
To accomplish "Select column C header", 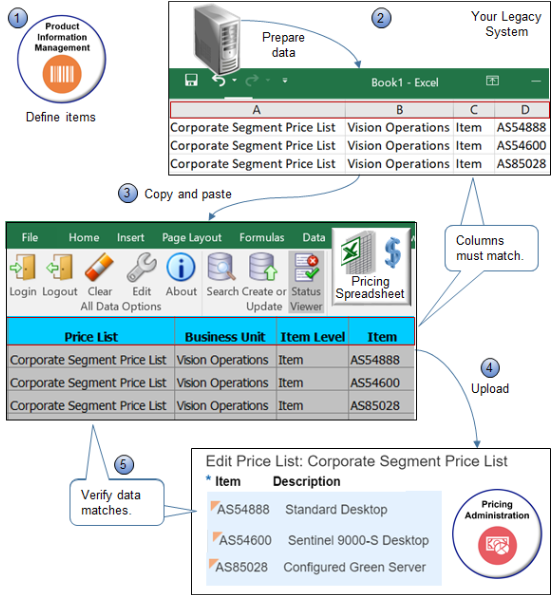I will click(474, 110).
